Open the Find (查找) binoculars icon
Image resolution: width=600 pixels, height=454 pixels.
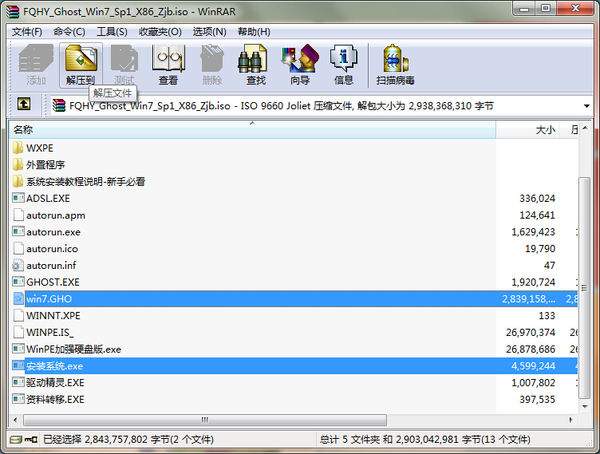[x=254, y=65]
